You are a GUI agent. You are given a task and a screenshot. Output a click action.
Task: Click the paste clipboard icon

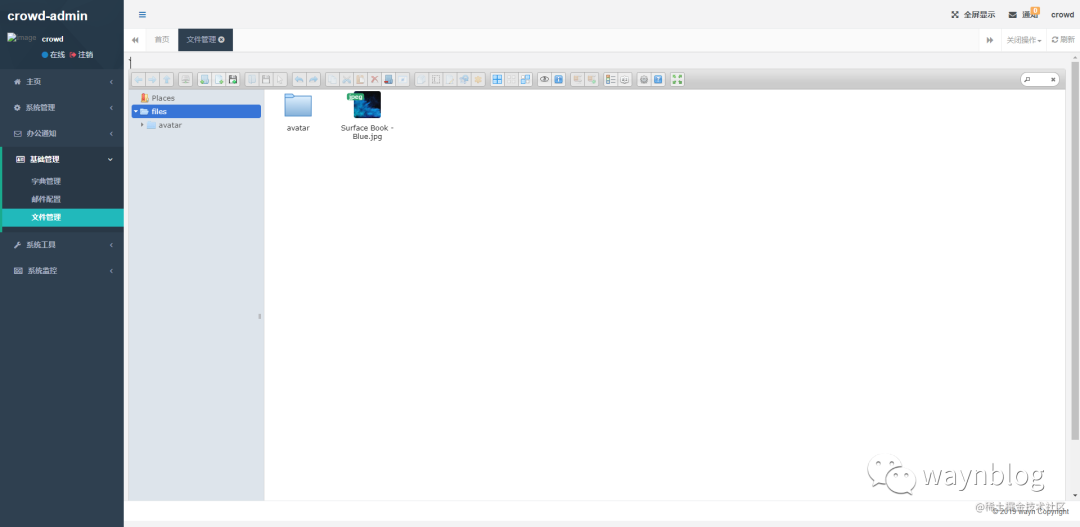pos(360,79)
